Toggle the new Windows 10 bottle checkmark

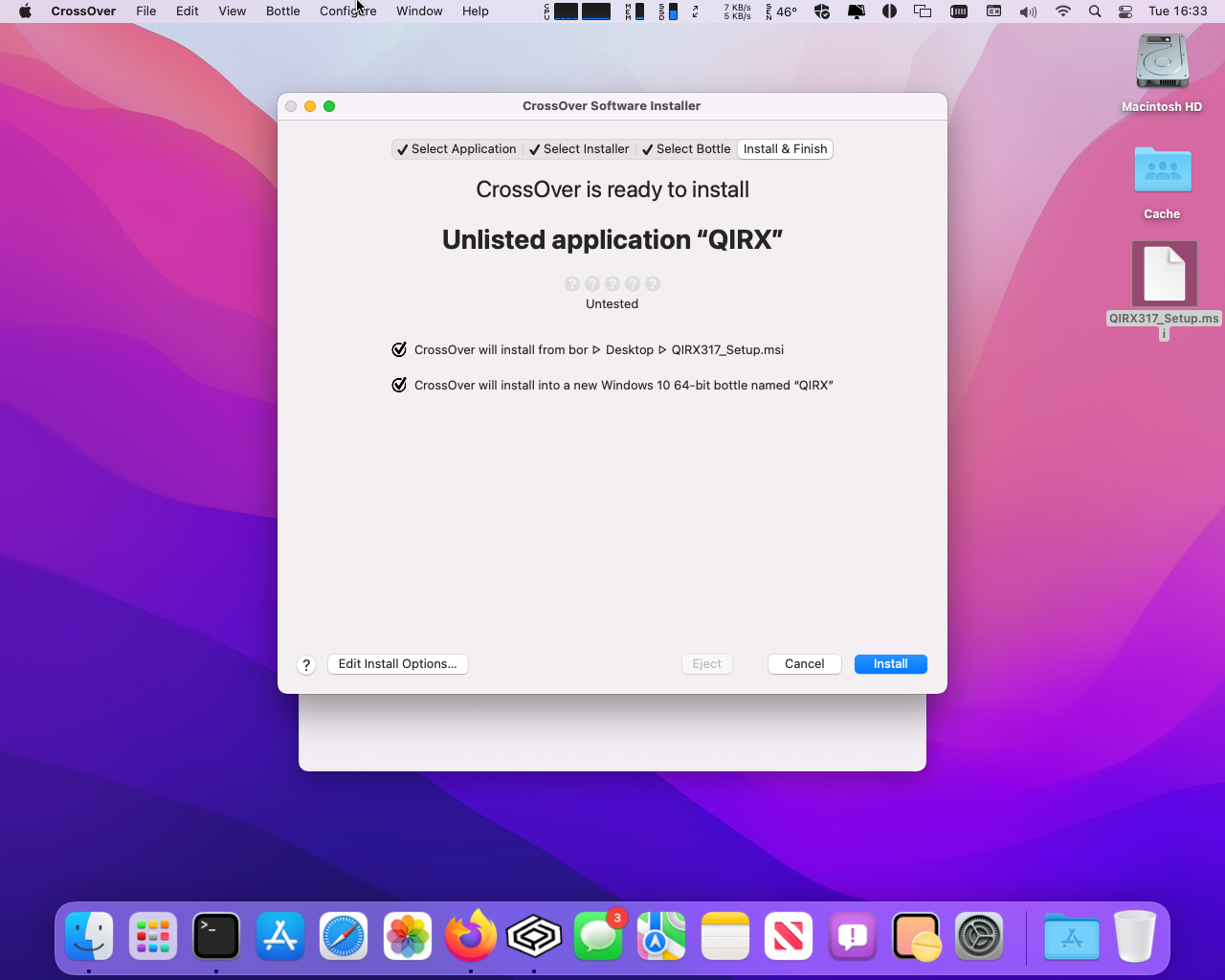pos(399,385)
